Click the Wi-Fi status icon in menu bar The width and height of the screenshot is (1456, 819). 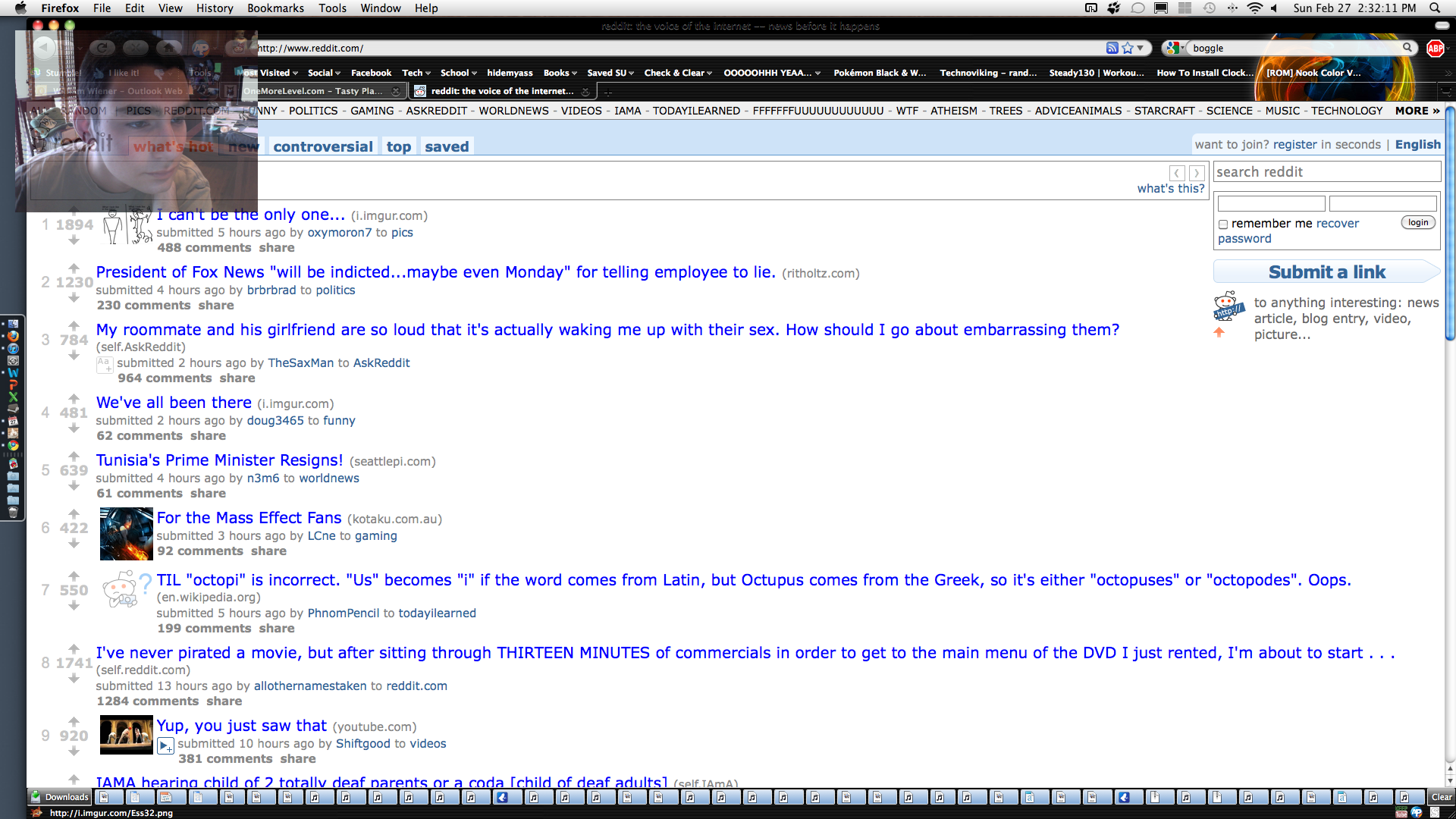click(1254, 8)
